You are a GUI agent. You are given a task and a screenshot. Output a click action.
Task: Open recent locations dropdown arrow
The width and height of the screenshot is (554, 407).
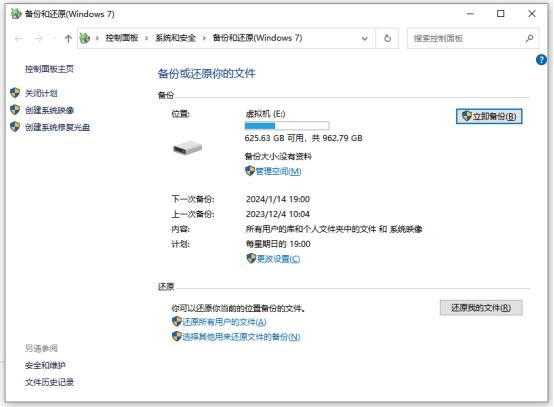54,38
